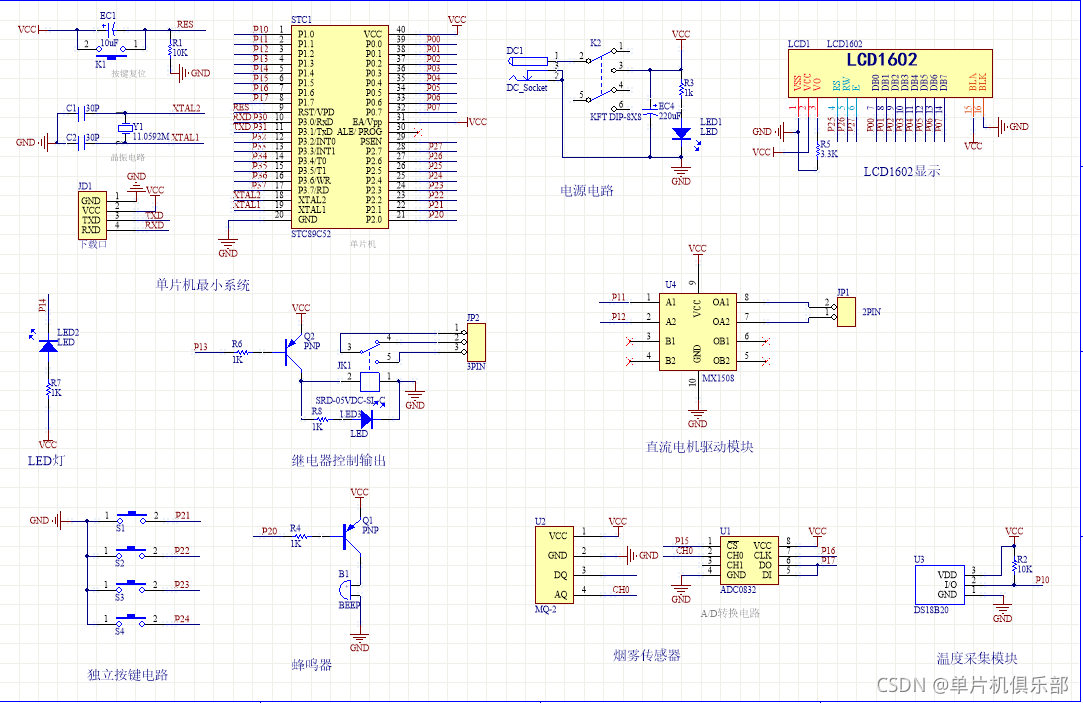Image resolution: width=1083 pixels, height=703 pixels.
Task: Click the Y1 crystal oscillator symbol
Action: click(125, 128)
